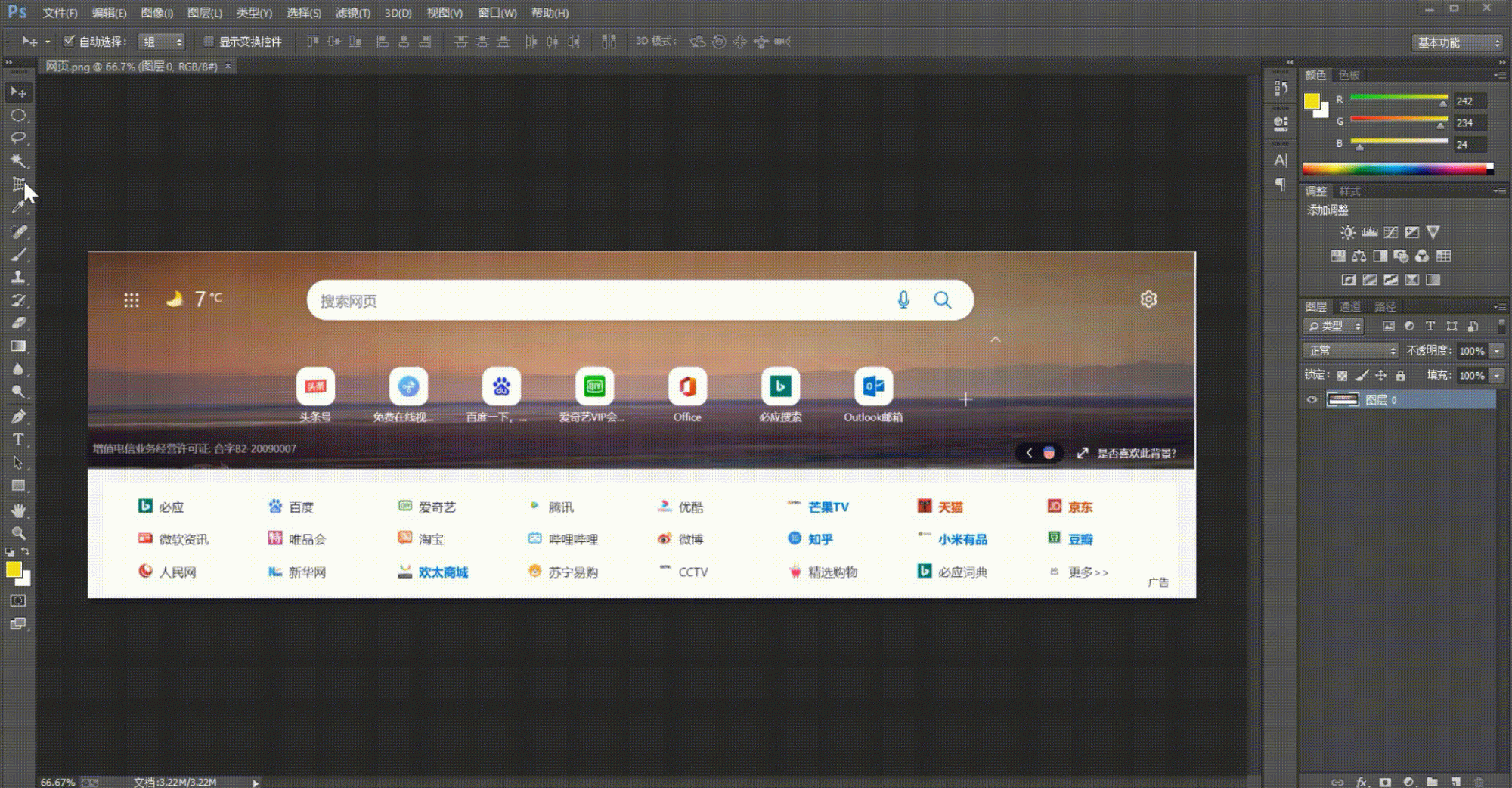Open the tool preset picker arrow
Viewport: 1512px width, 788px height.
click(48, 42)
